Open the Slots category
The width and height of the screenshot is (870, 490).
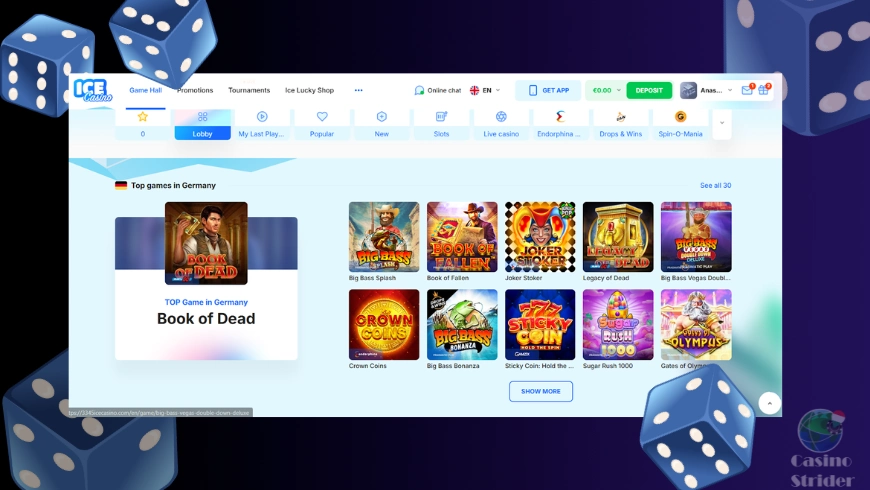tap(441, 123)
